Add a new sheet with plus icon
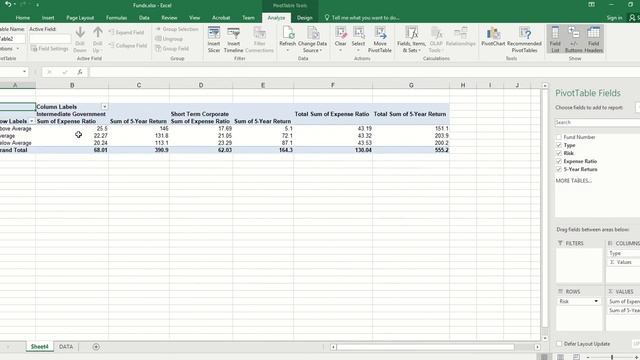Viewport: 640px width, 360px height. 96,347
